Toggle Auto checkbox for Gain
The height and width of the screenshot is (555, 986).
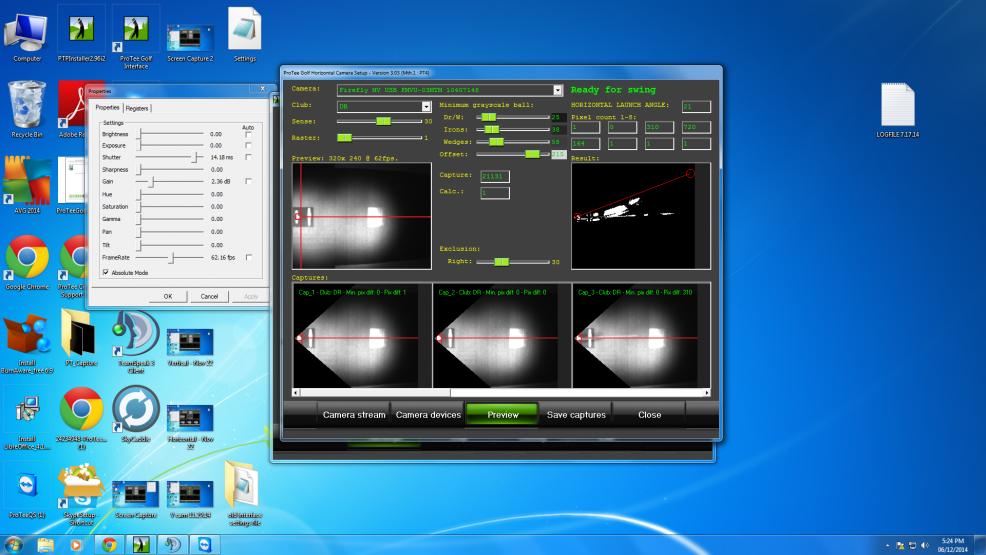point(248,181)
